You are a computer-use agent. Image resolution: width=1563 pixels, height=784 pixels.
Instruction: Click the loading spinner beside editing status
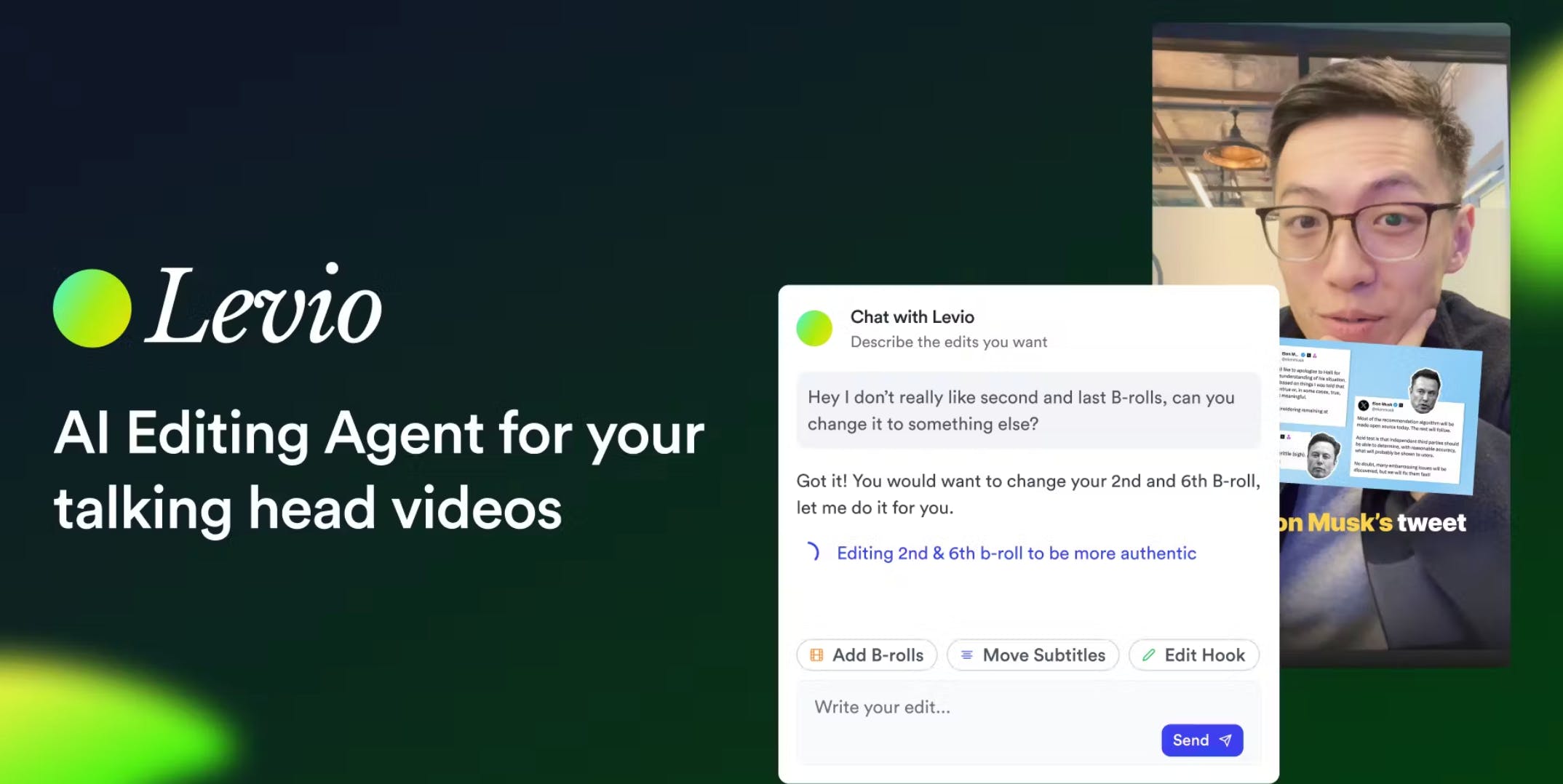812,552
